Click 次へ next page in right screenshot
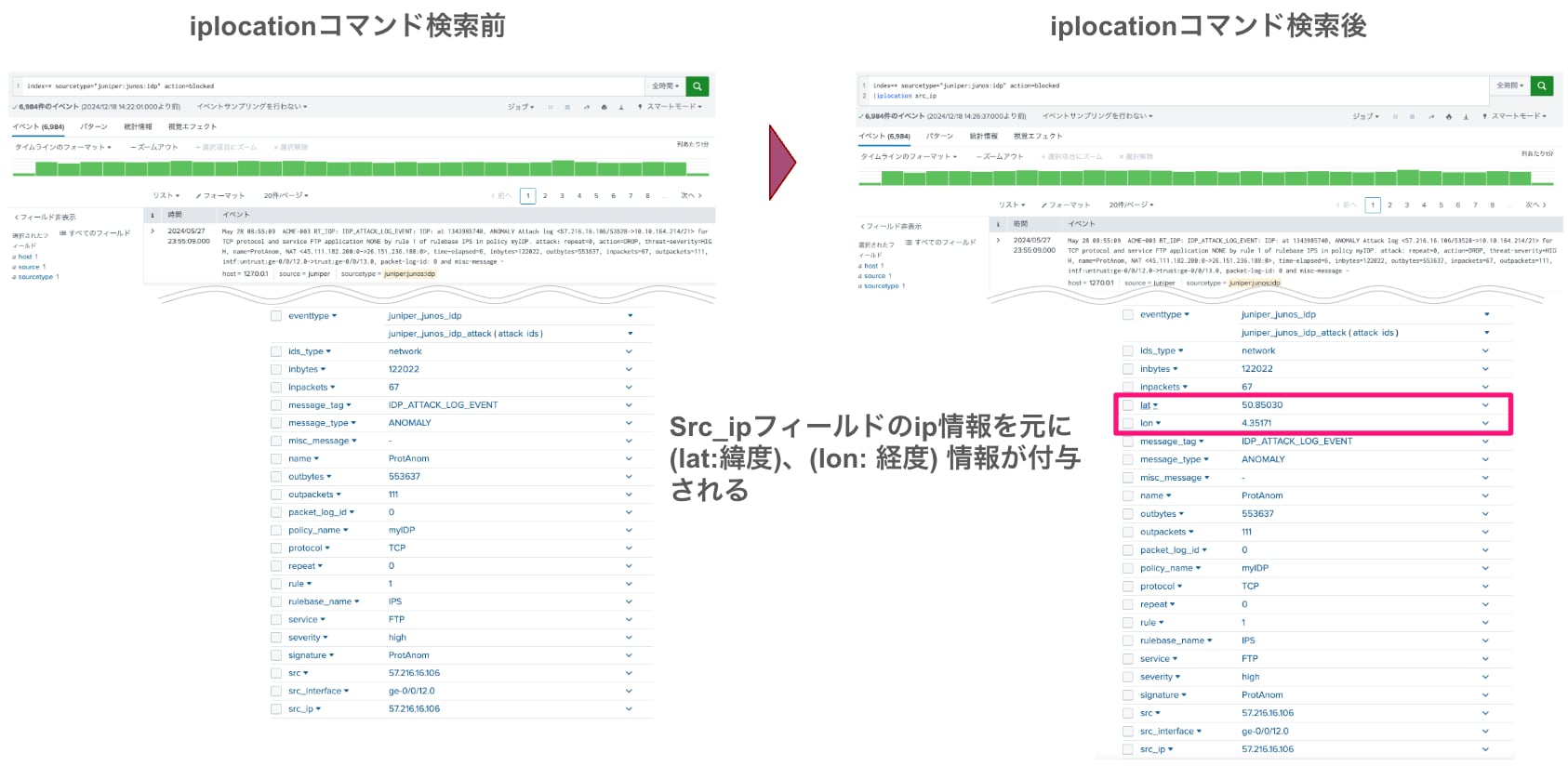The image size is (1568, 766). (x=1536, y=205)
